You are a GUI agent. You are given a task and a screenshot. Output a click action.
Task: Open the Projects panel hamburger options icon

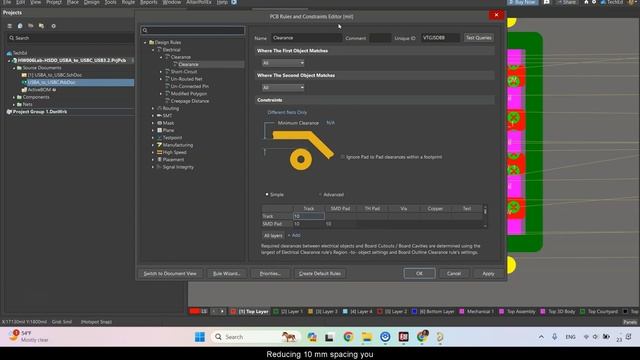pyautogui.click(x=9, y=26)
